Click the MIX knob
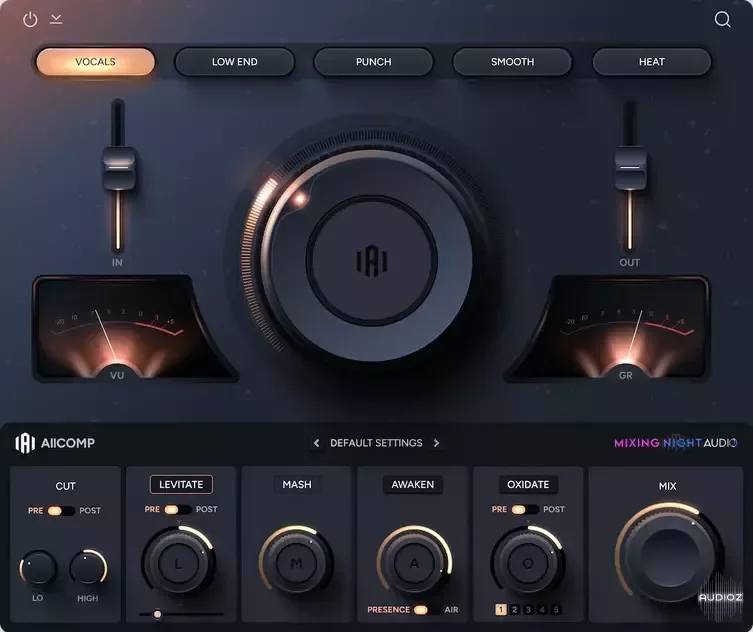The height and width of the screenshot is (632, 753). pos(669,557)
